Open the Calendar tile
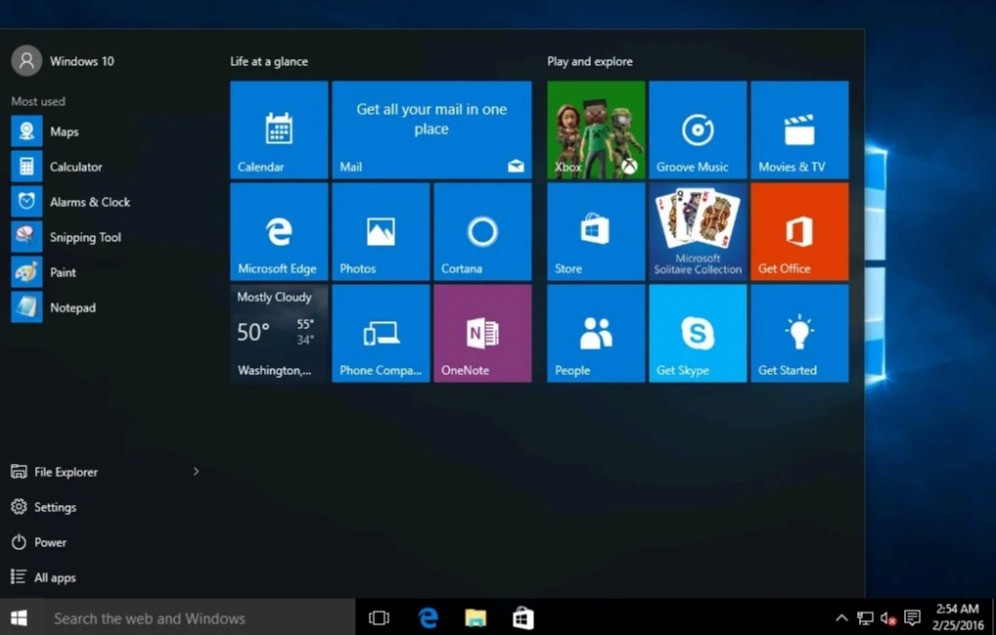This screenshot has height=635, width=996. point(279,130)
